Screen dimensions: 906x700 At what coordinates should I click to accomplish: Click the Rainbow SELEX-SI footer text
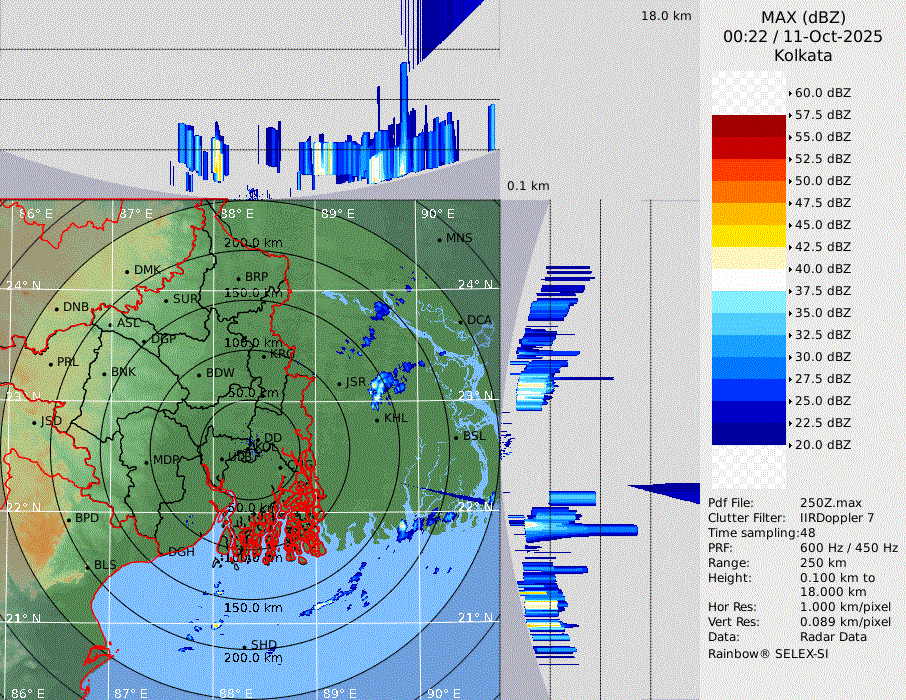pos(768,654)
